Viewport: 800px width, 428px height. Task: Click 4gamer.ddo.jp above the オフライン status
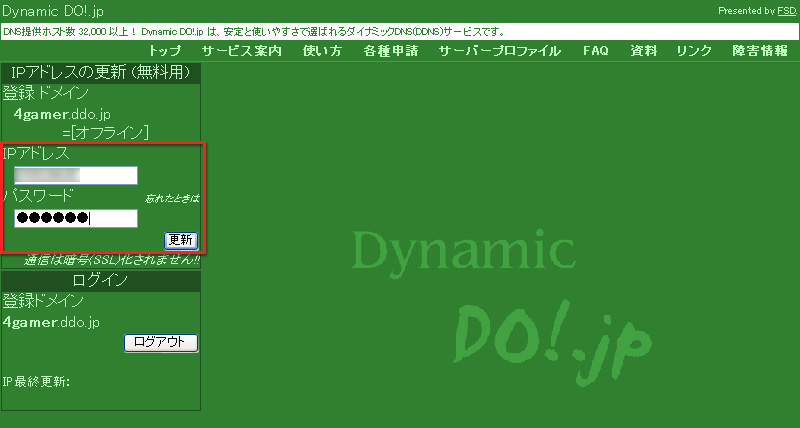coord(62,114)
